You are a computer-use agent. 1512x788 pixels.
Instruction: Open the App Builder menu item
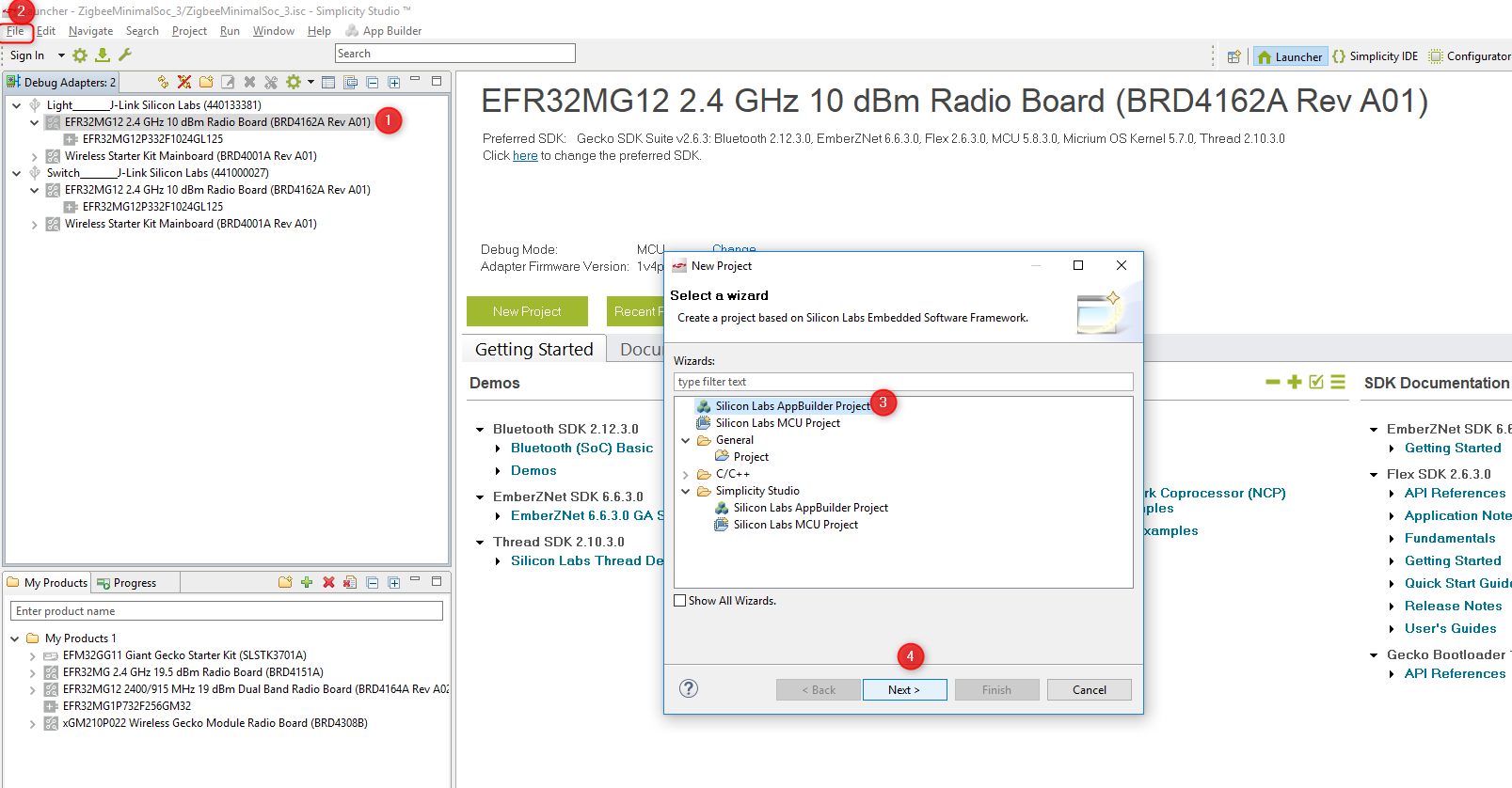[384, 31]
